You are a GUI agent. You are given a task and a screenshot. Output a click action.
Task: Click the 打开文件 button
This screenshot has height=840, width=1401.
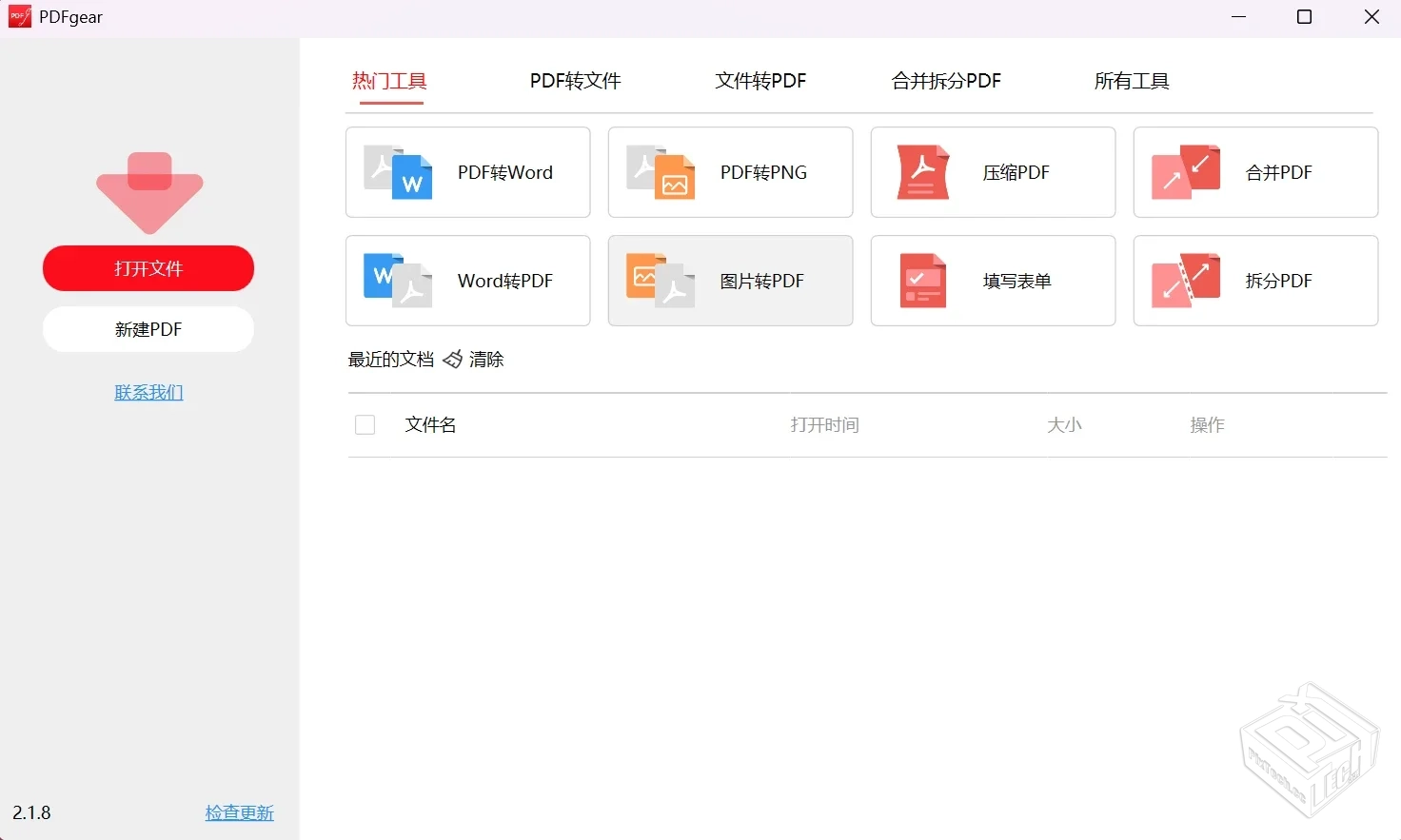click(148, 268)
